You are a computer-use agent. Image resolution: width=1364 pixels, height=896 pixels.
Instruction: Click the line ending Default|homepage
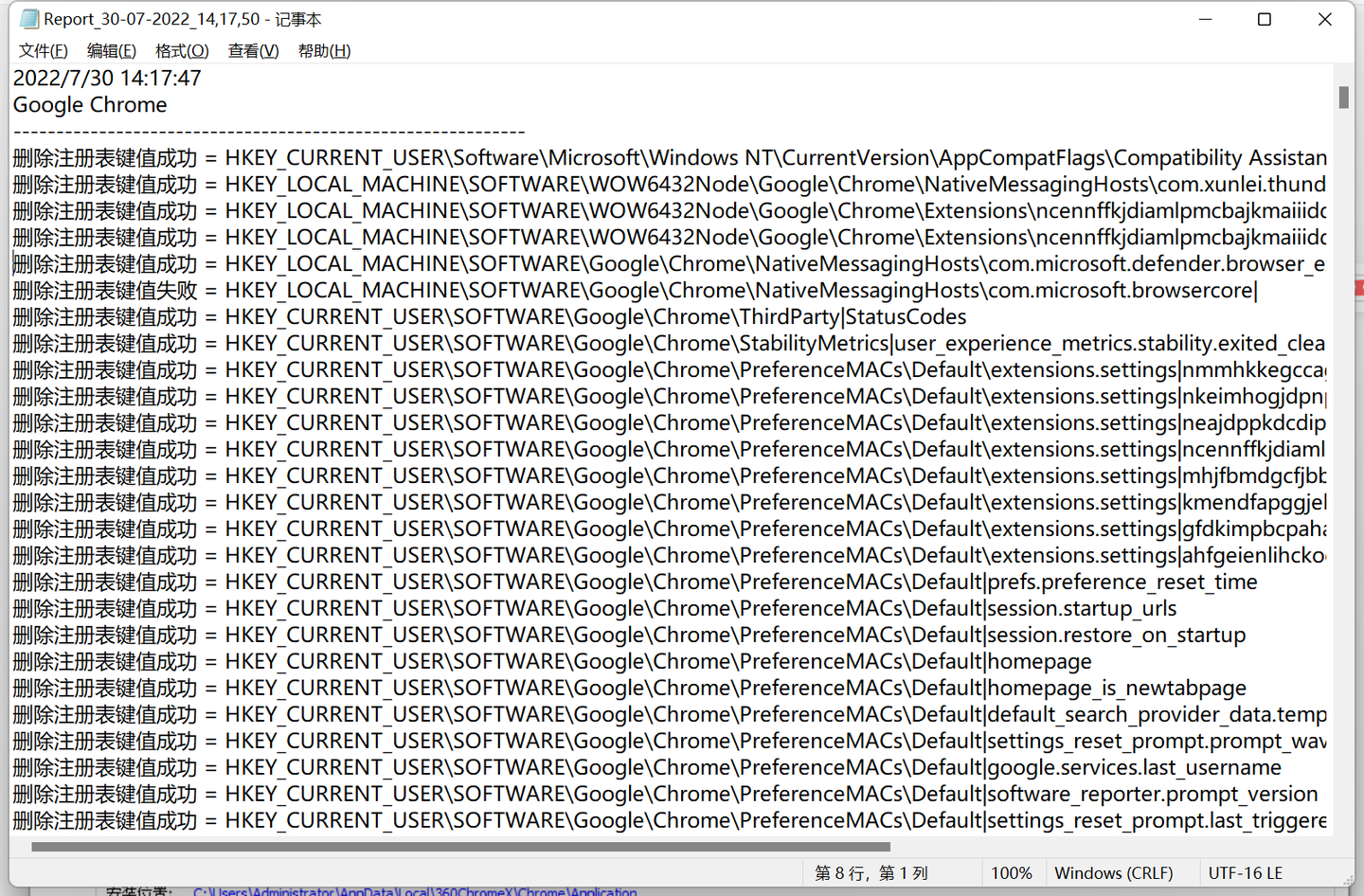pyautogui.click(x=552, y=662)
